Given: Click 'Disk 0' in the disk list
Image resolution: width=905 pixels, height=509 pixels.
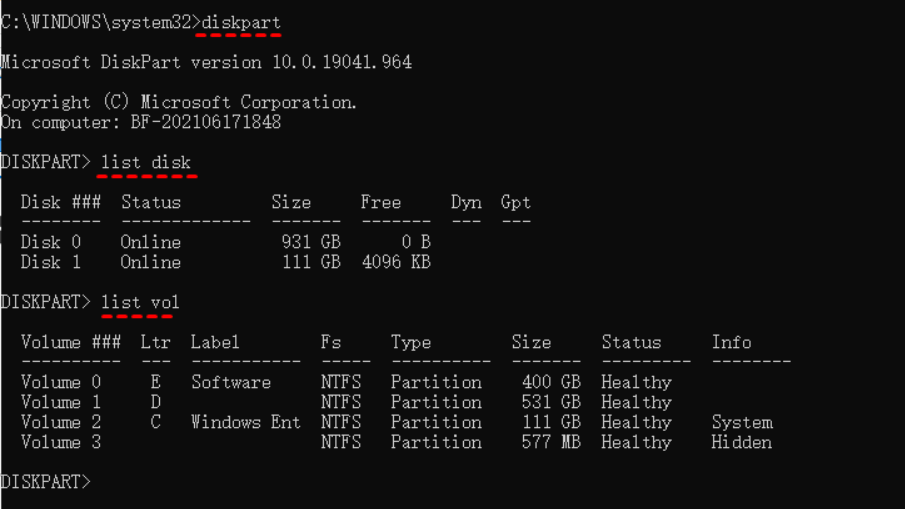Looking at the screenshot, I should tap(51, 242).
